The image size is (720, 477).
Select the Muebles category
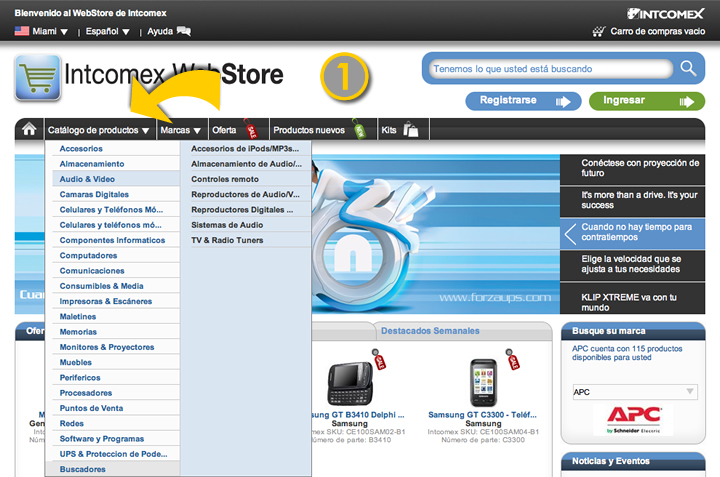click(x=116, y=362)
